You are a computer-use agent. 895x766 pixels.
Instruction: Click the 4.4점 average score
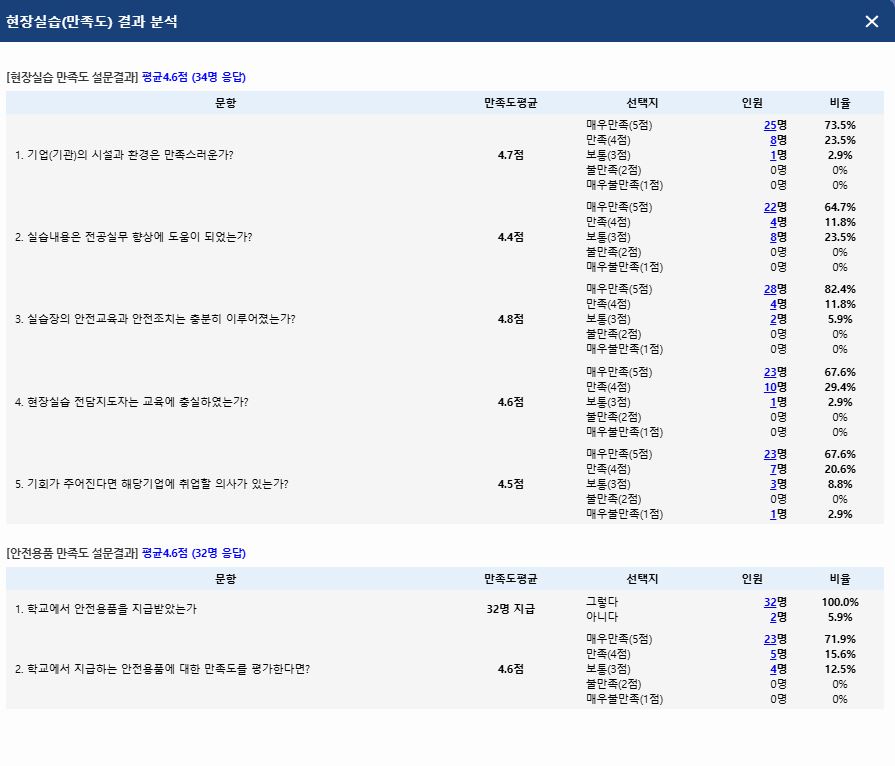(x=510, y=237)
